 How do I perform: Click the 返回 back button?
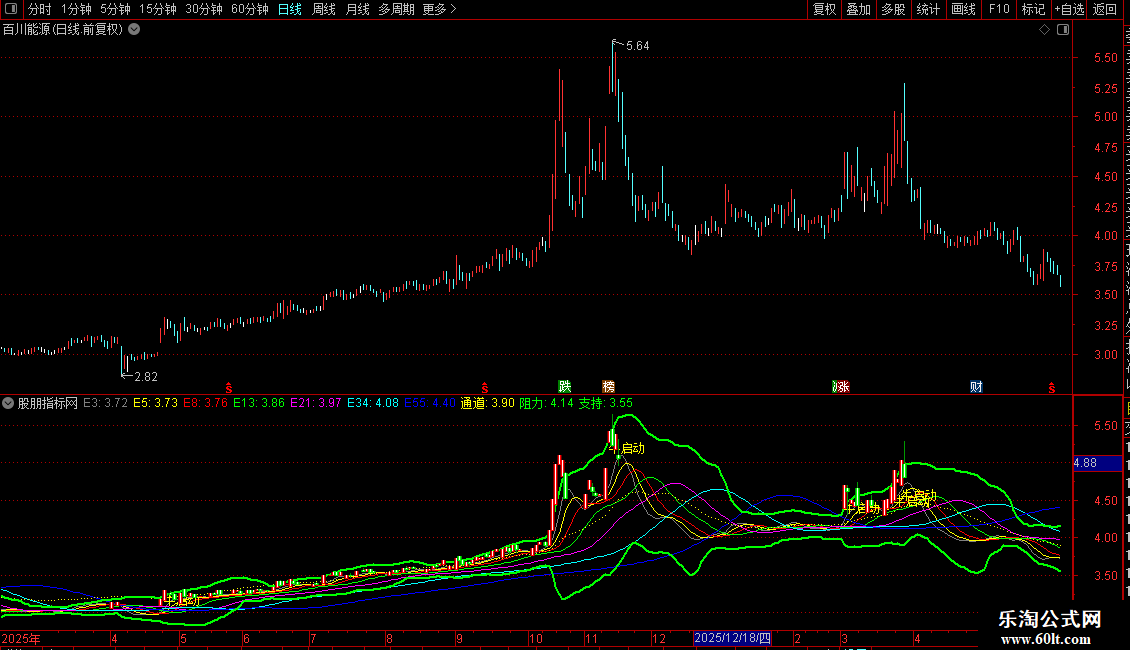click(1105, 9)
